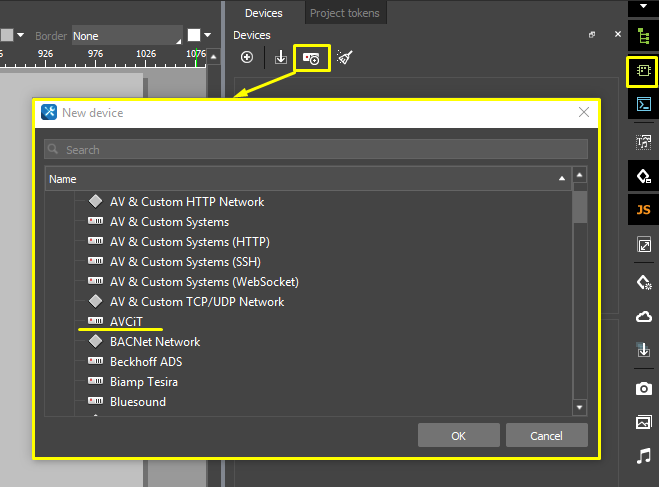659x487 pixels.
Task: Open the terminal console sidebar icon
Action: 643,104
